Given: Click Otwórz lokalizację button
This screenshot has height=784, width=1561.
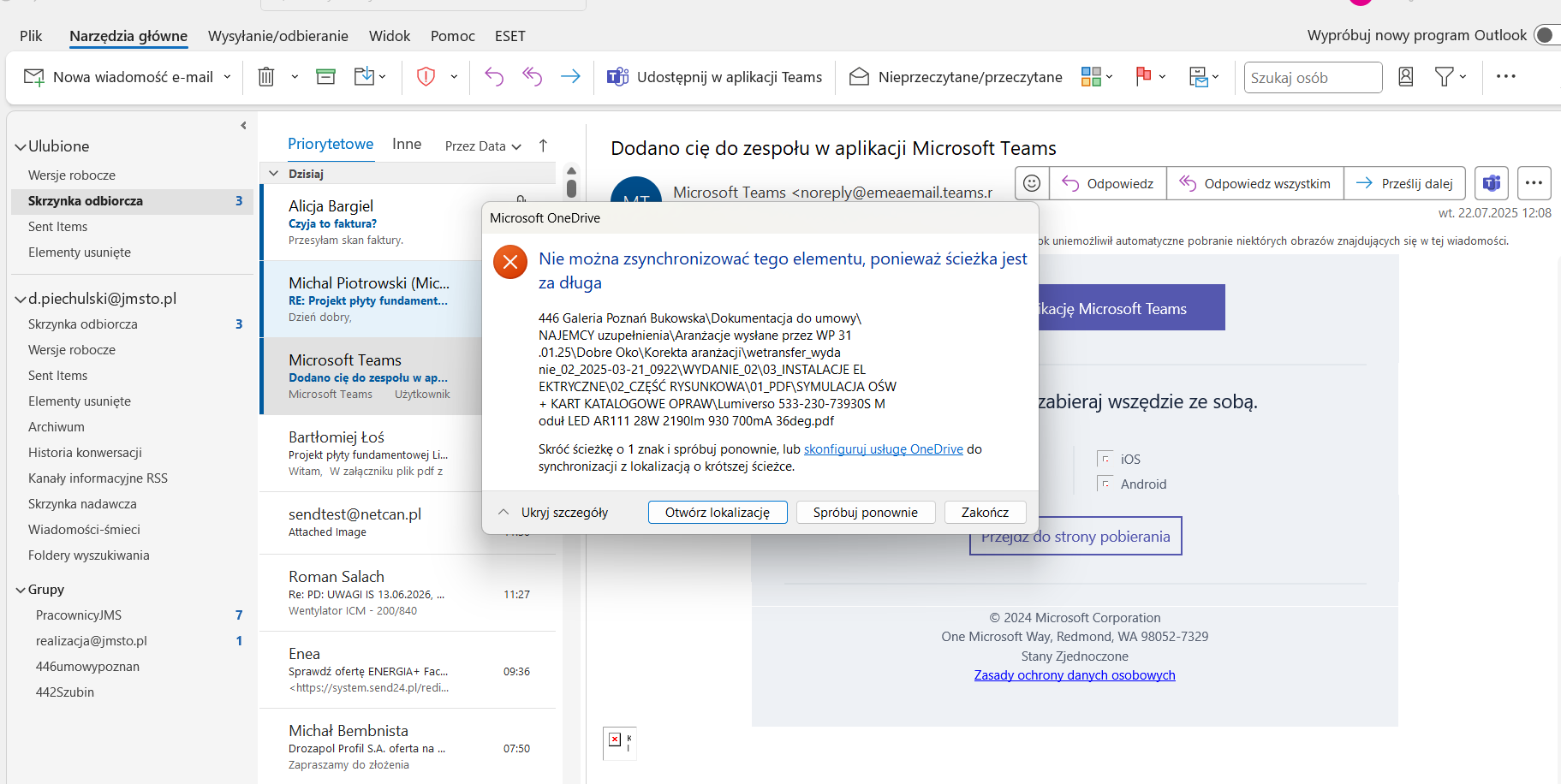Looking at the screenshot, I should [718, 513].
